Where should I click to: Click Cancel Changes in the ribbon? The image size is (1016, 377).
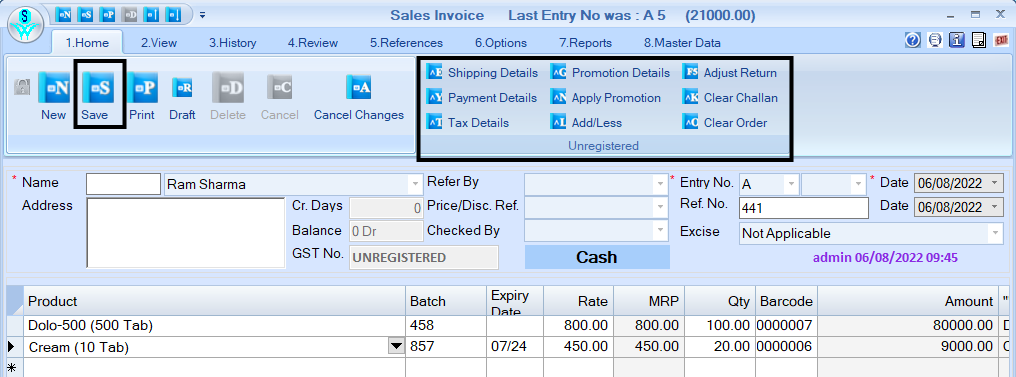coord(359,97)
